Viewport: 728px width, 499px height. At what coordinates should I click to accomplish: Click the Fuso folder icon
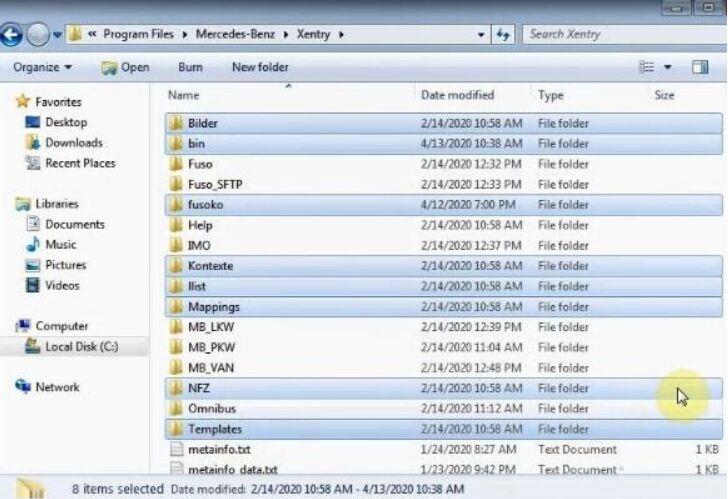(x=176, y=164)
